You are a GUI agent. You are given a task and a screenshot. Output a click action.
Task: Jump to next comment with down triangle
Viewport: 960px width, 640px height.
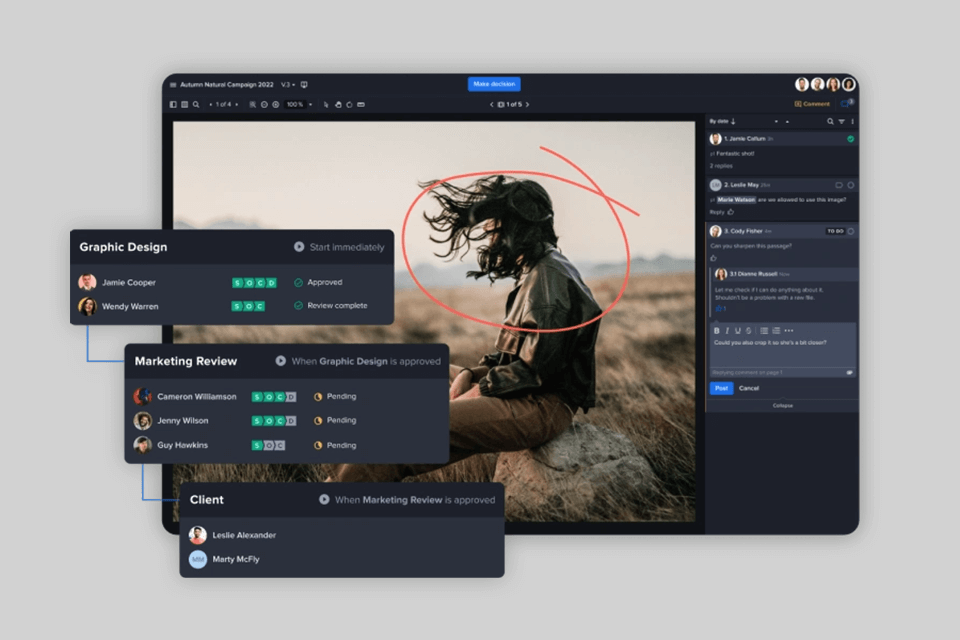pyautogui.click(x=776, y=122)
